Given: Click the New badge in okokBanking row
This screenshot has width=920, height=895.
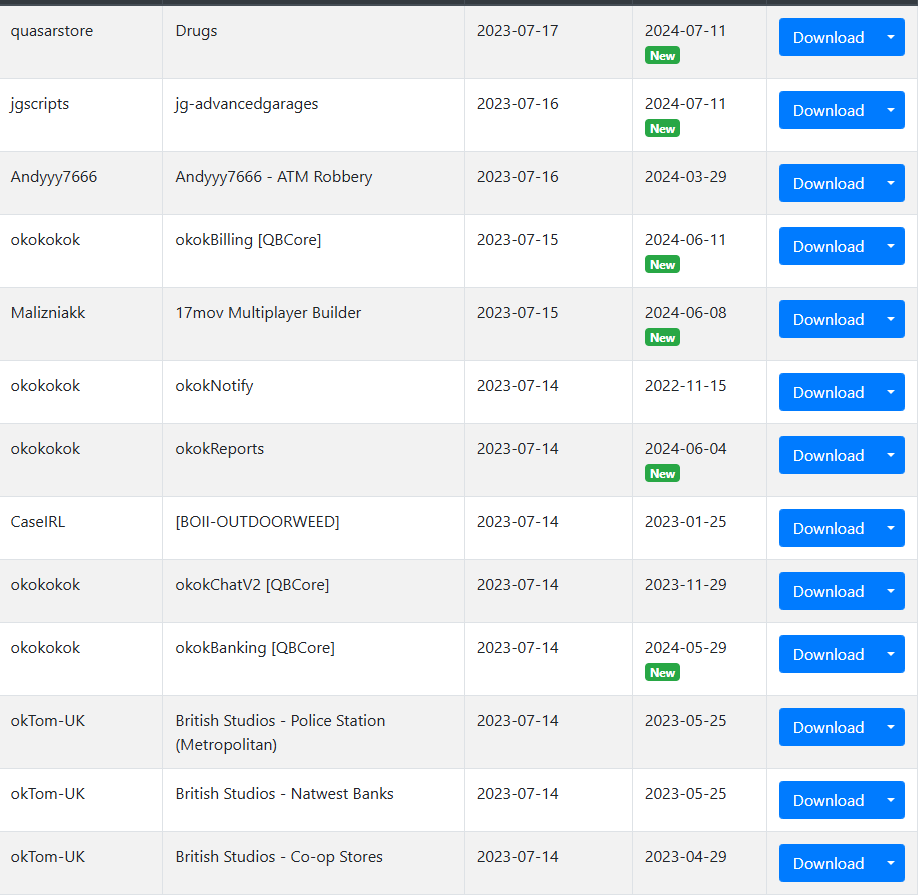Looking at the screenshot, I should (x=662, y=673).
